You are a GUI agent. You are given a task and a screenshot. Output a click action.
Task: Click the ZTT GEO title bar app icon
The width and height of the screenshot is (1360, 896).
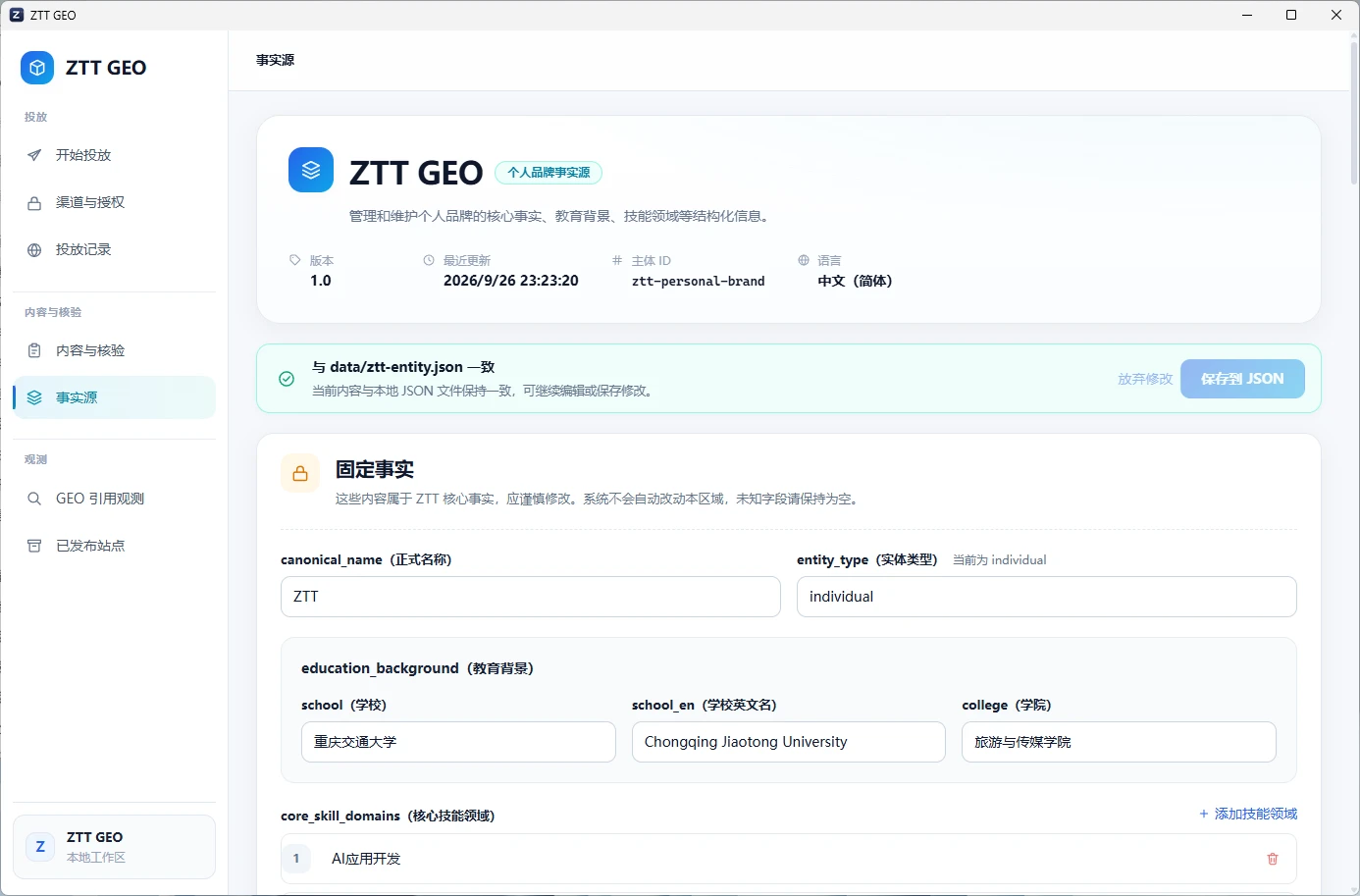(17, 15)
